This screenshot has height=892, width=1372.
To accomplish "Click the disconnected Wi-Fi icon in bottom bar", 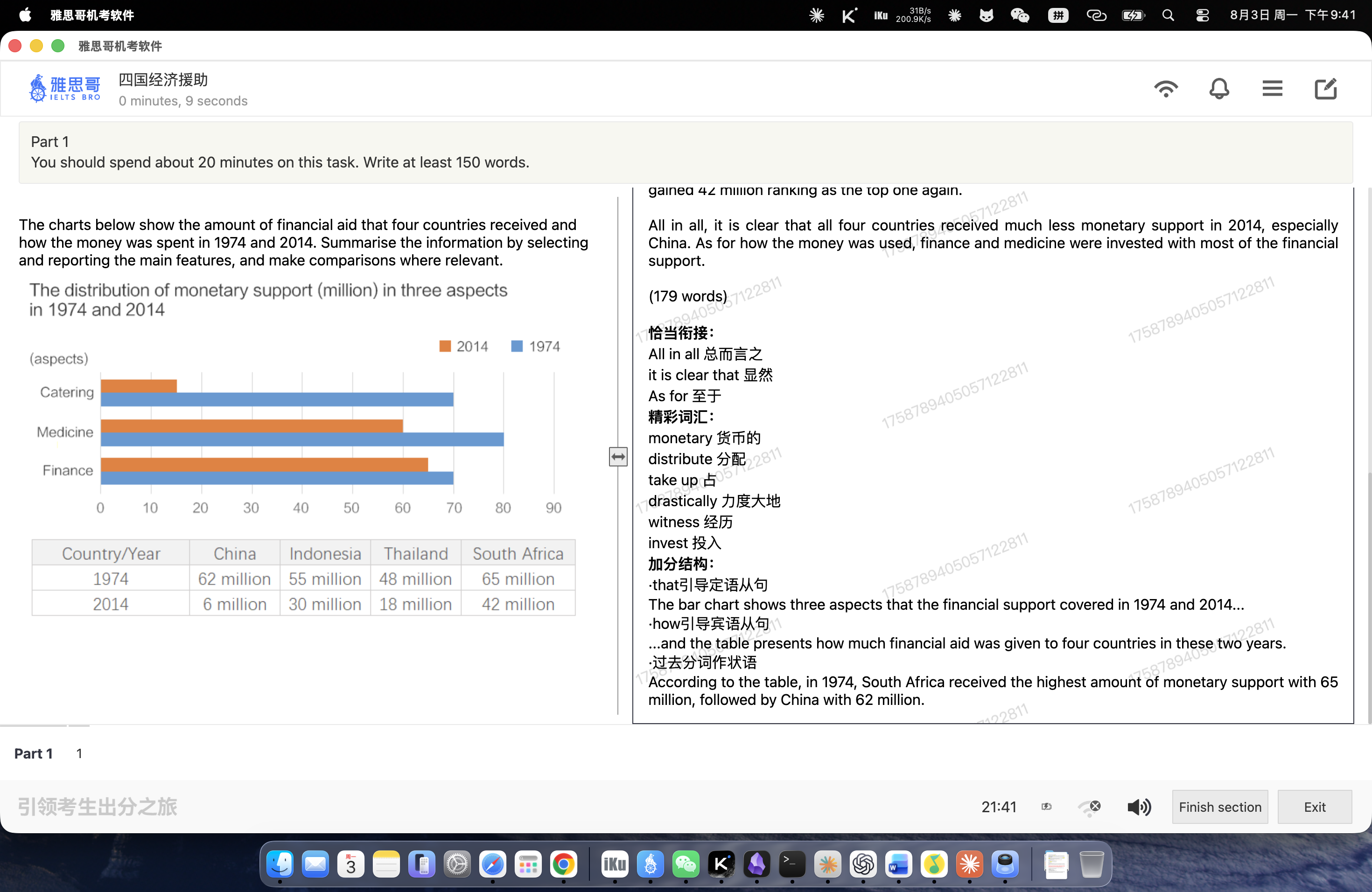I will pyautogui.click(x=1090, y=807).
